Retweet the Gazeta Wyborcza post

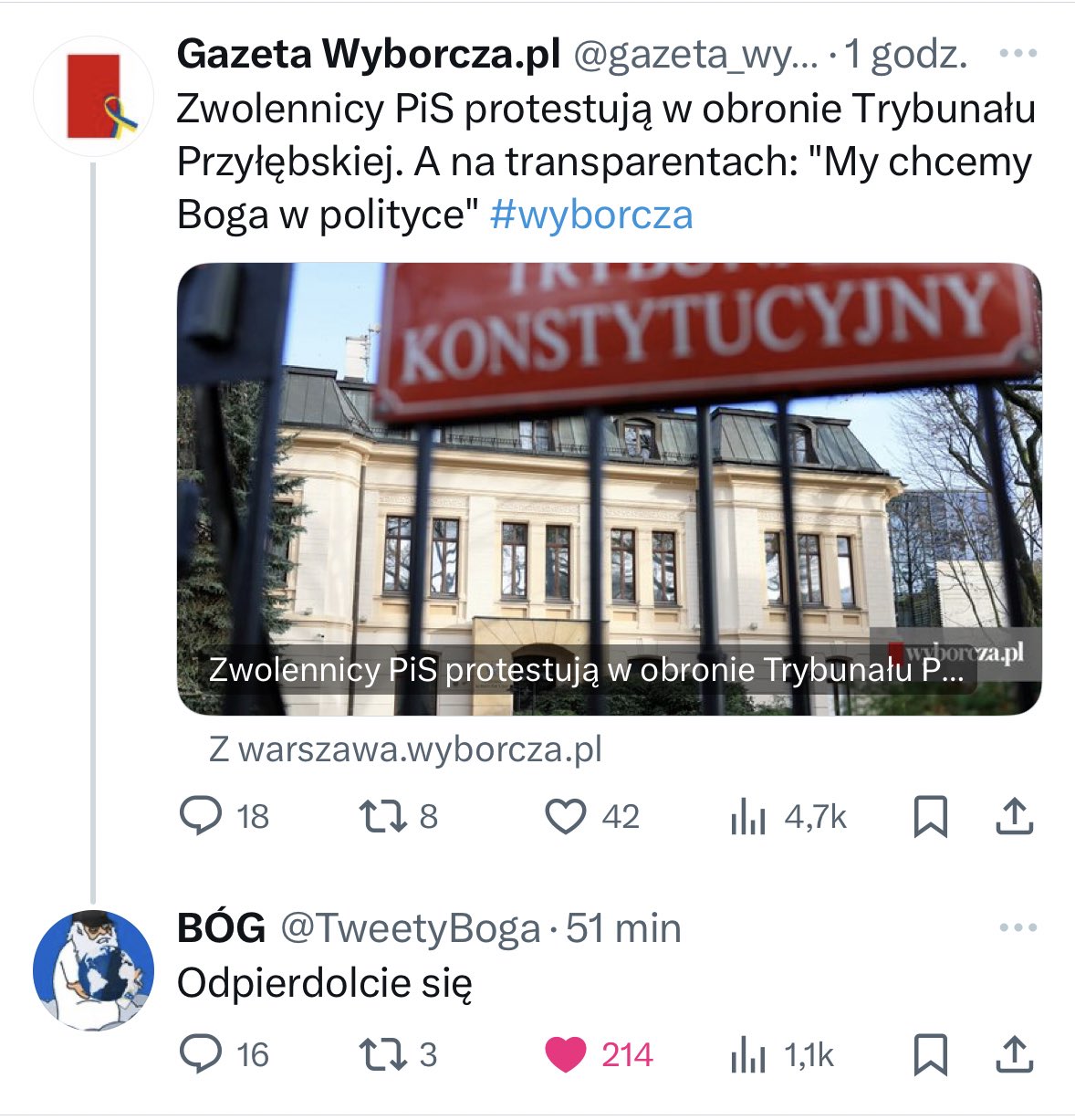[x=399, y=817]
